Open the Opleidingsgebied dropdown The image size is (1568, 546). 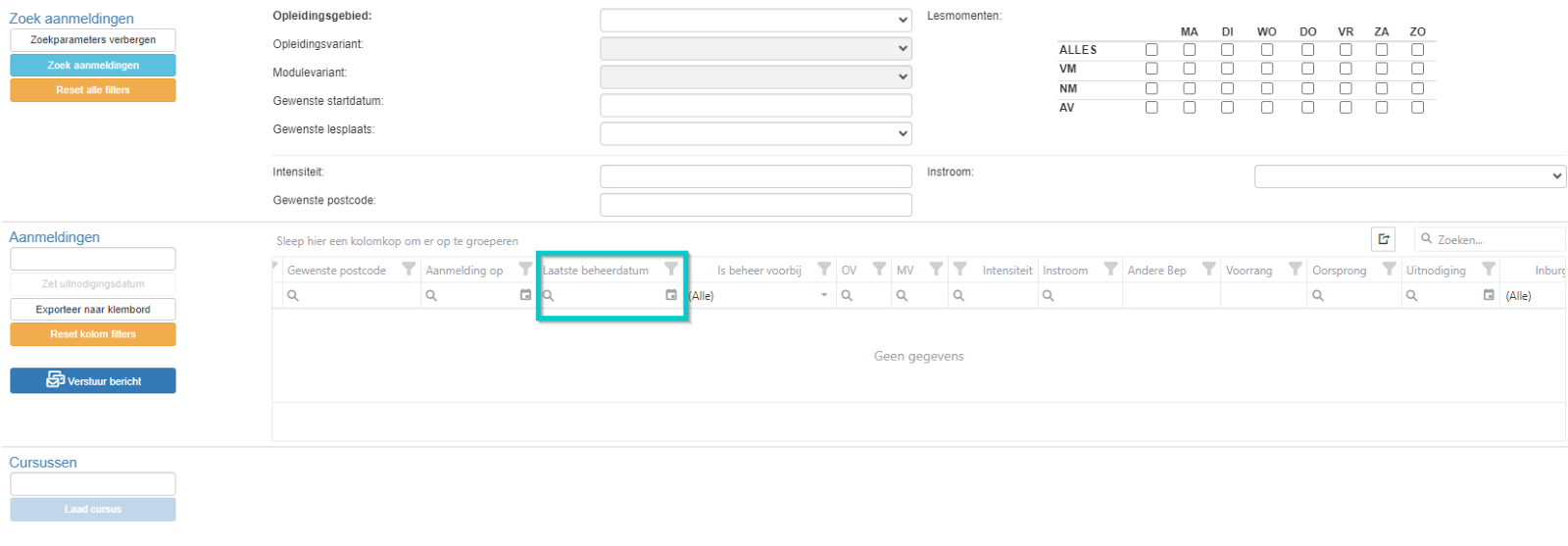coord(756,20)
